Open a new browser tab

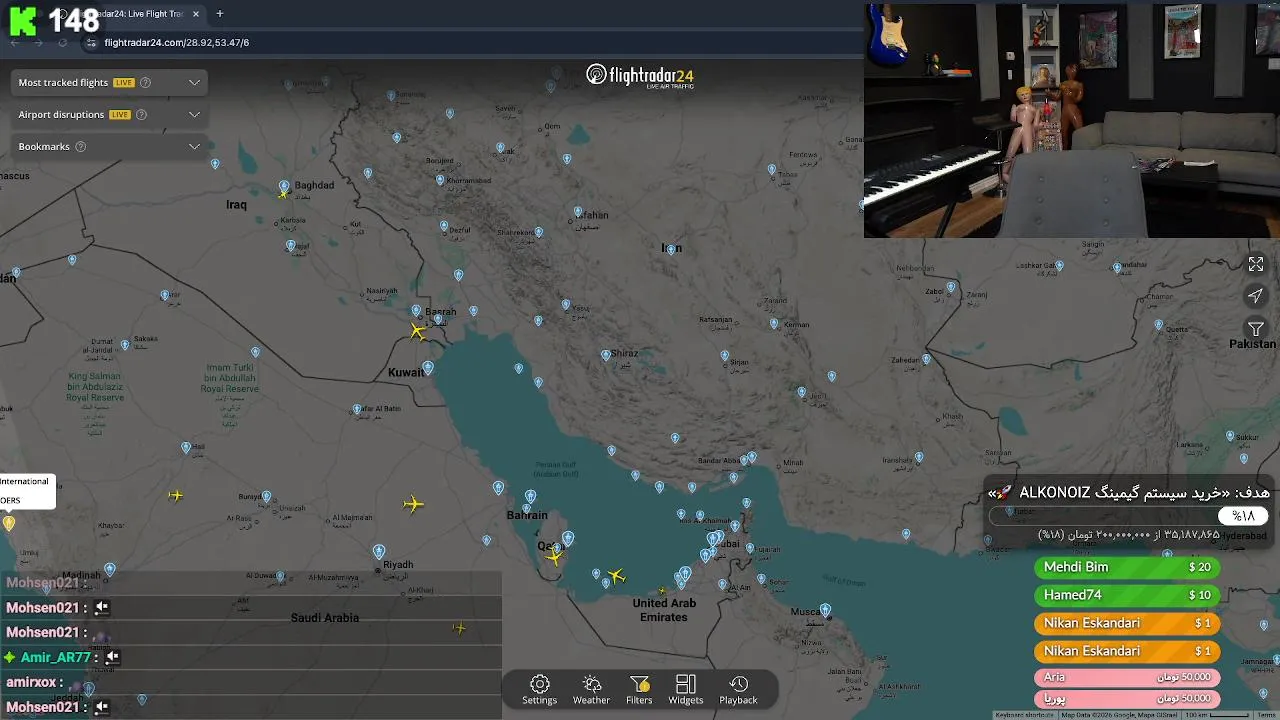219,14
